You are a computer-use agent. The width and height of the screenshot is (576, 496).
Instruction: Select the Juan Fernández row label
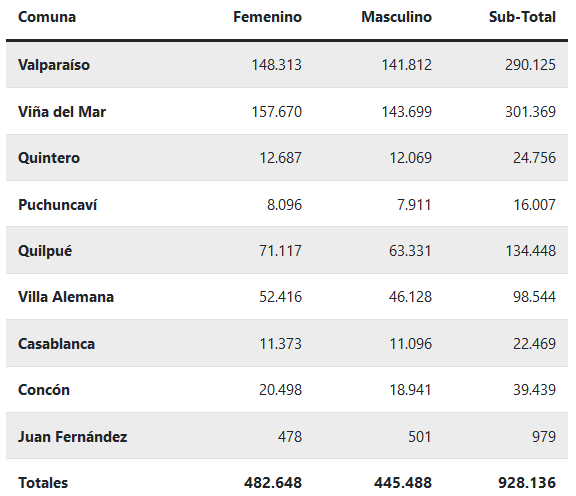click(72, 437)
